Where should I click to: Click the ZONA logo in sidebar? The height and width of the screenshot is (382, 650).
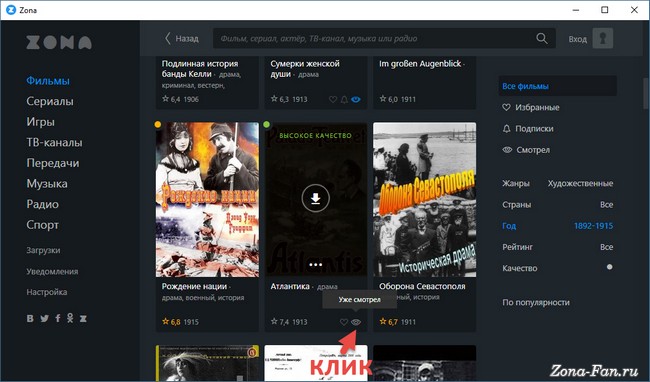pyautogui.click(x=59, y=42)
